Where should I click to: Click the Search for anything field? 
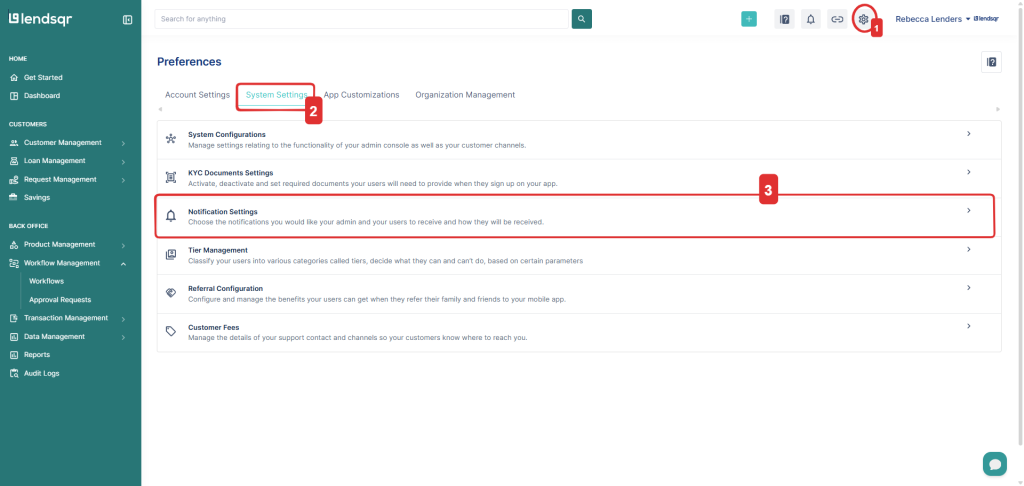(x=362, y=19)
